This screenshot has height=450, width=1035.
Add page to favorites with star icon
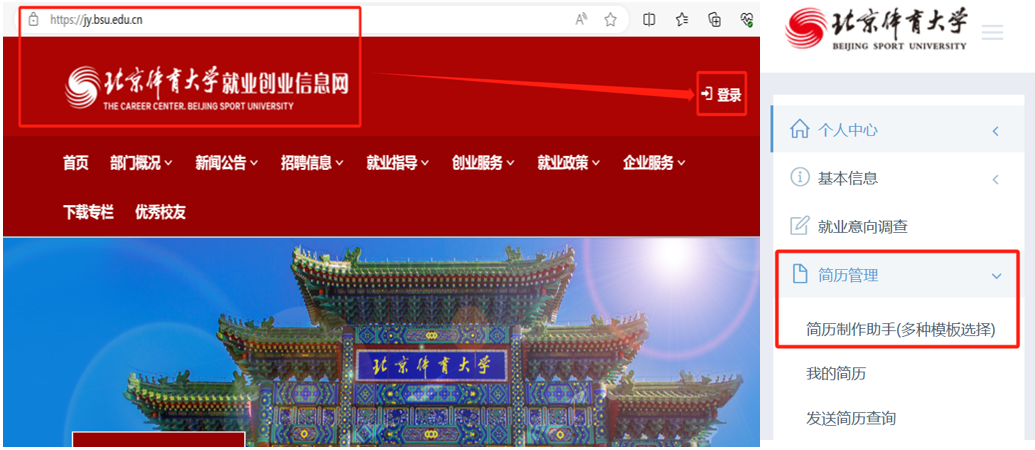pyautogui.click(x=610, y=19)
